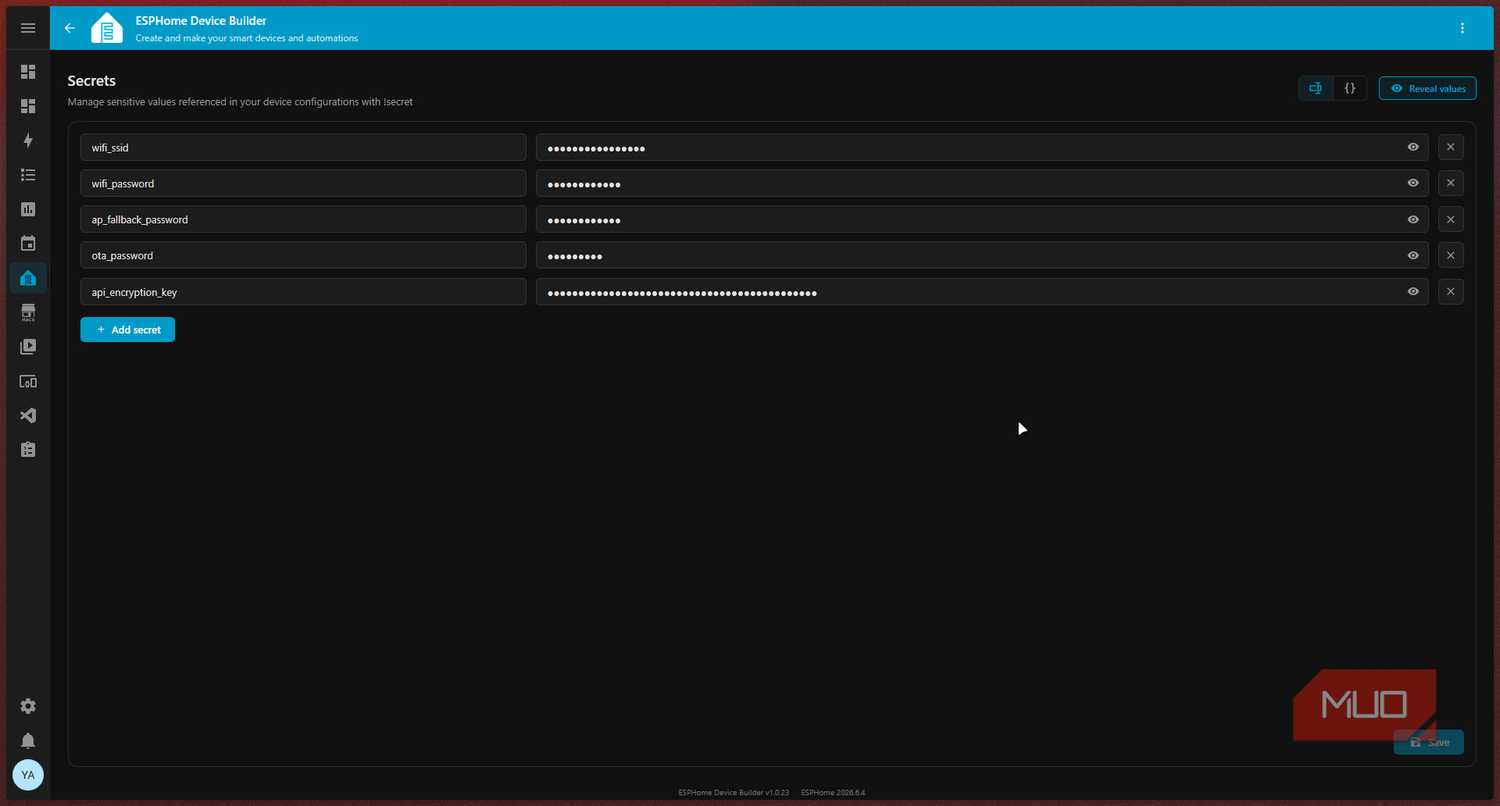Edit the wifi_password name field
The image size is (1500, 806).
coord(303,183)
